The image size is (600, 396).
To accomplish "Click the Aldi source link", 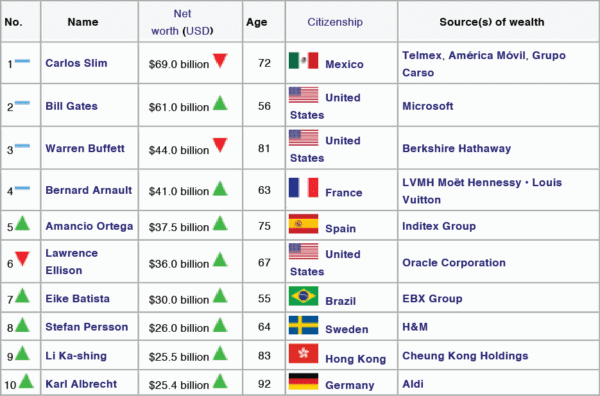I will 413,384.
